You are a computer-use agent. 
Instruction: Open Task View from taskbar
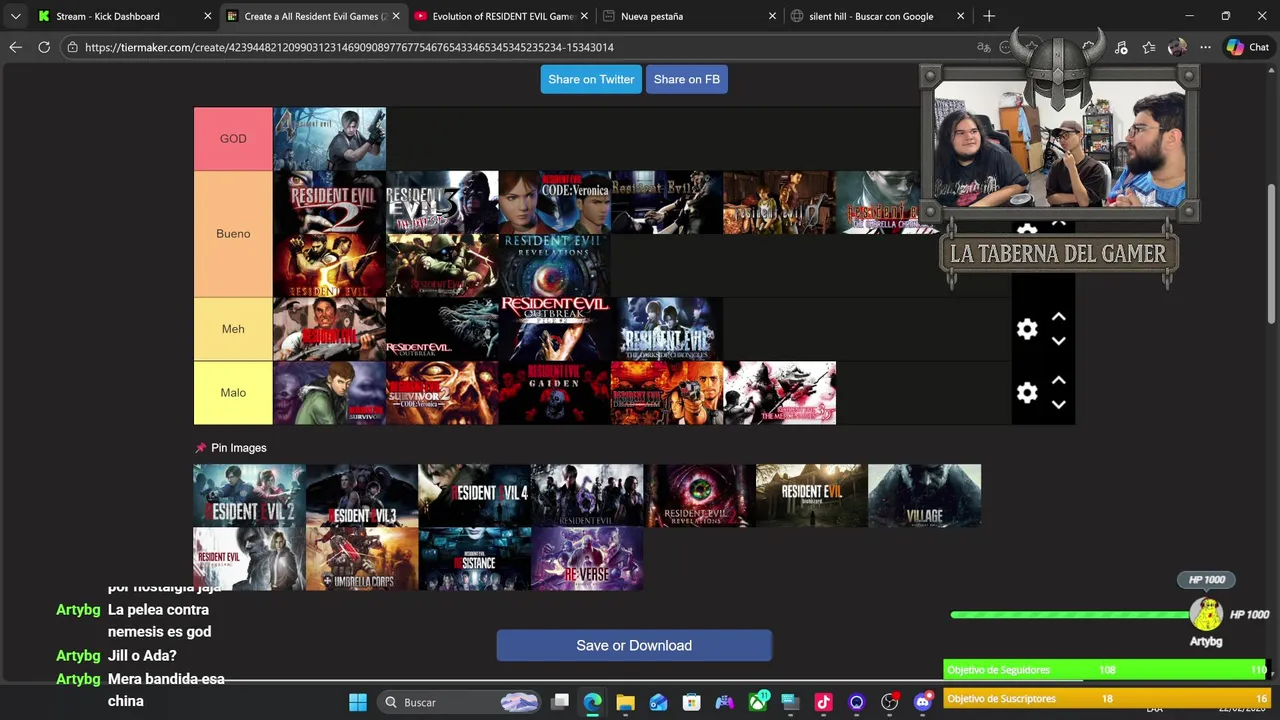[x=560, y=702]
